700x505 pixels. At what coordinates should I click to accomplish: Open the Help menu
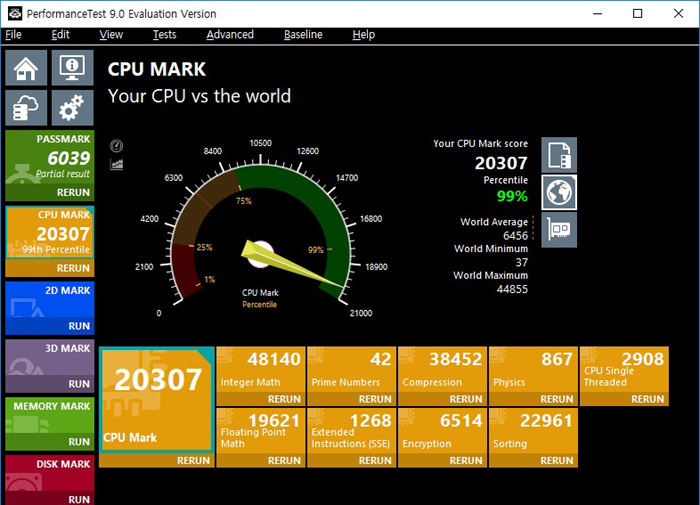[363, 35]
